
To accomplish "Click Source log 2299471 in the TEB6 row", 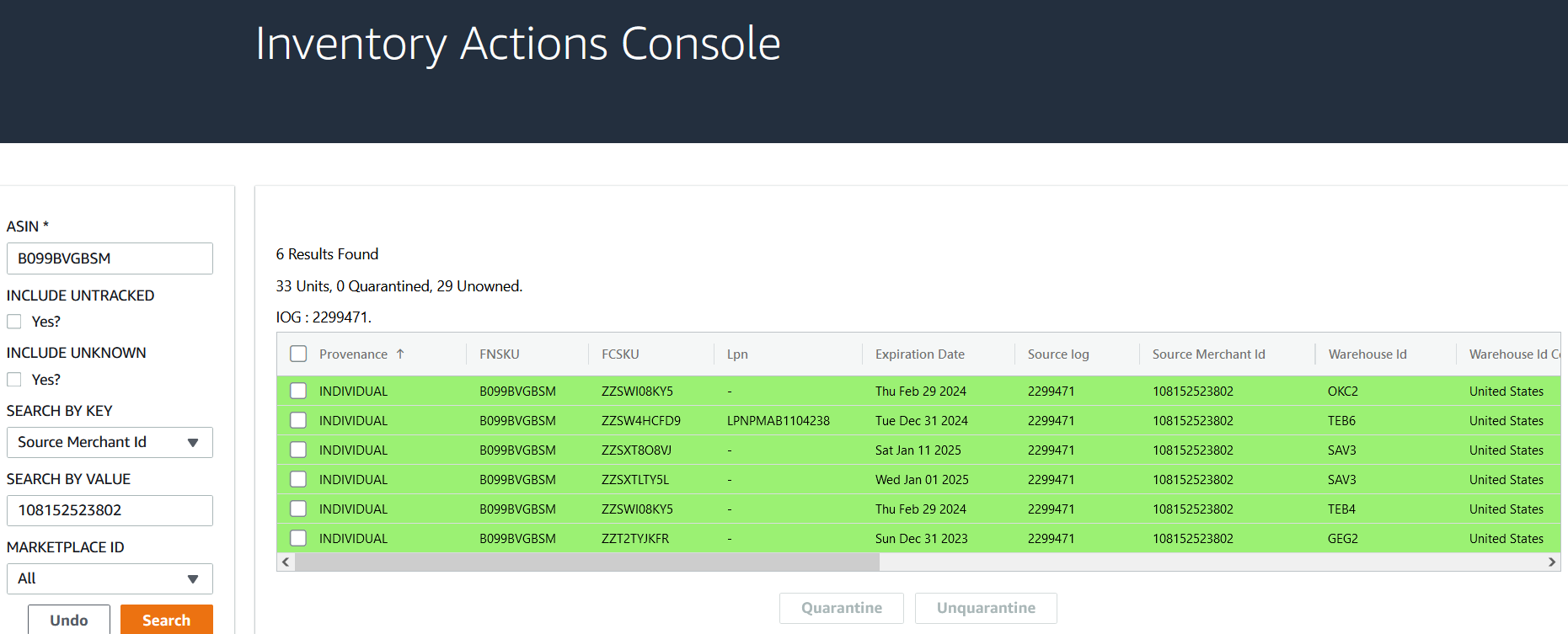I will coord(1051,421).
